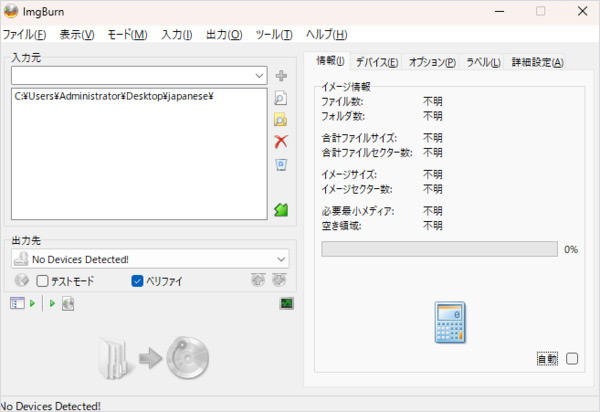Open the 表示(V) menu

point(77,35)
